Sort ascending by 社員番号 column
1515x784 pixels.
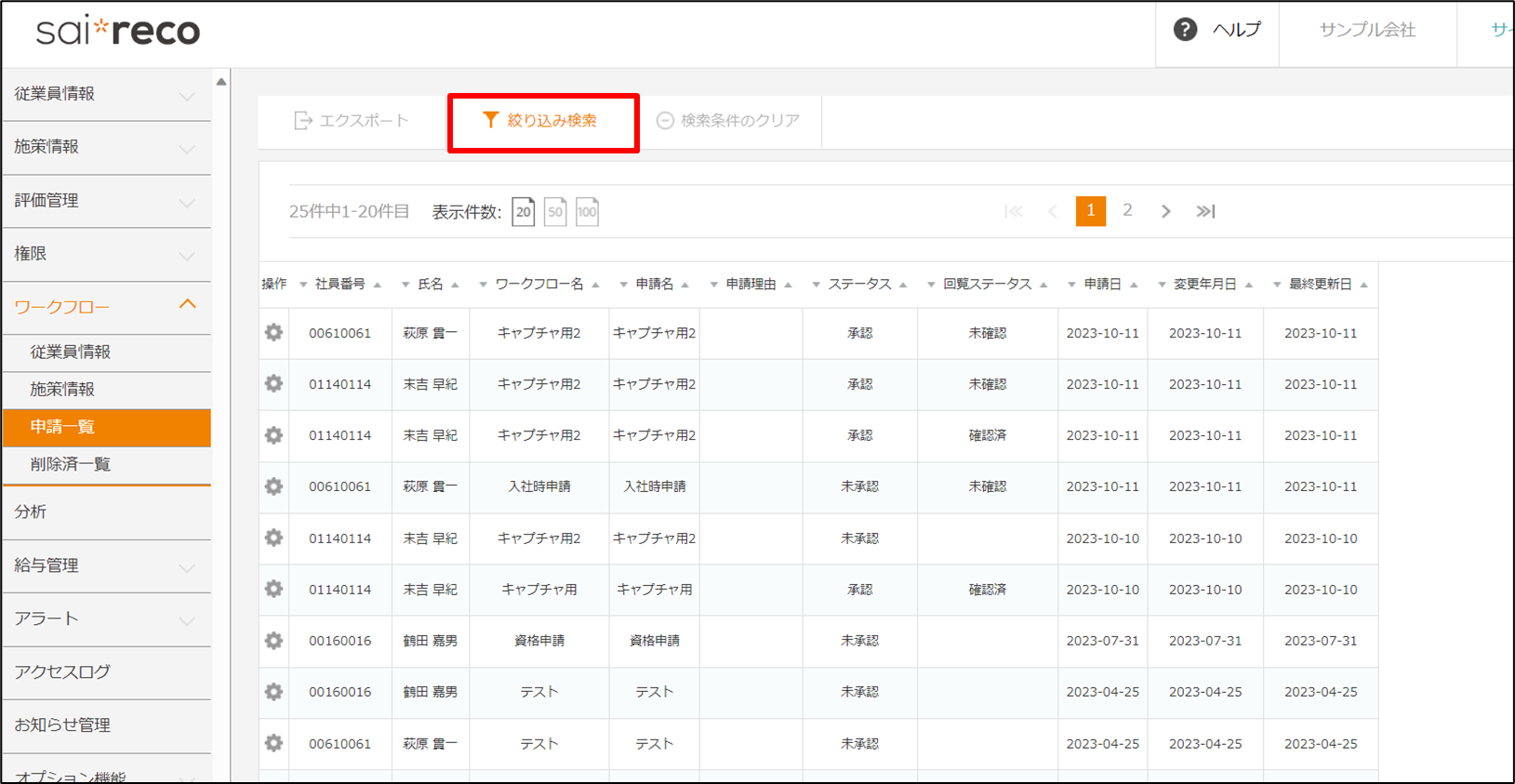[x=378, y=286]
